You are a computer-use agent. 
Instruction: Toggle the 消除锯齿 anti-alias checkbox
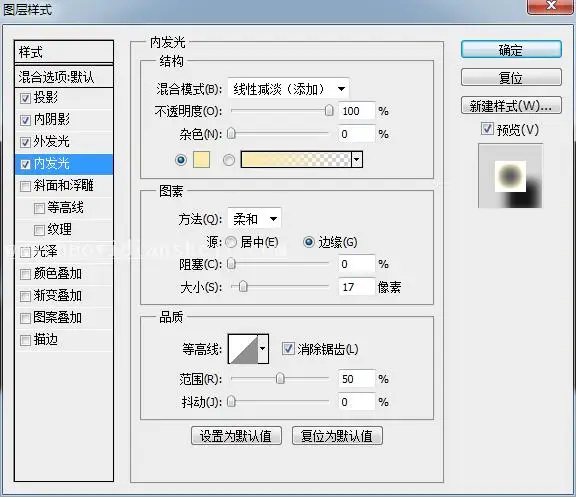click(288, 349)
